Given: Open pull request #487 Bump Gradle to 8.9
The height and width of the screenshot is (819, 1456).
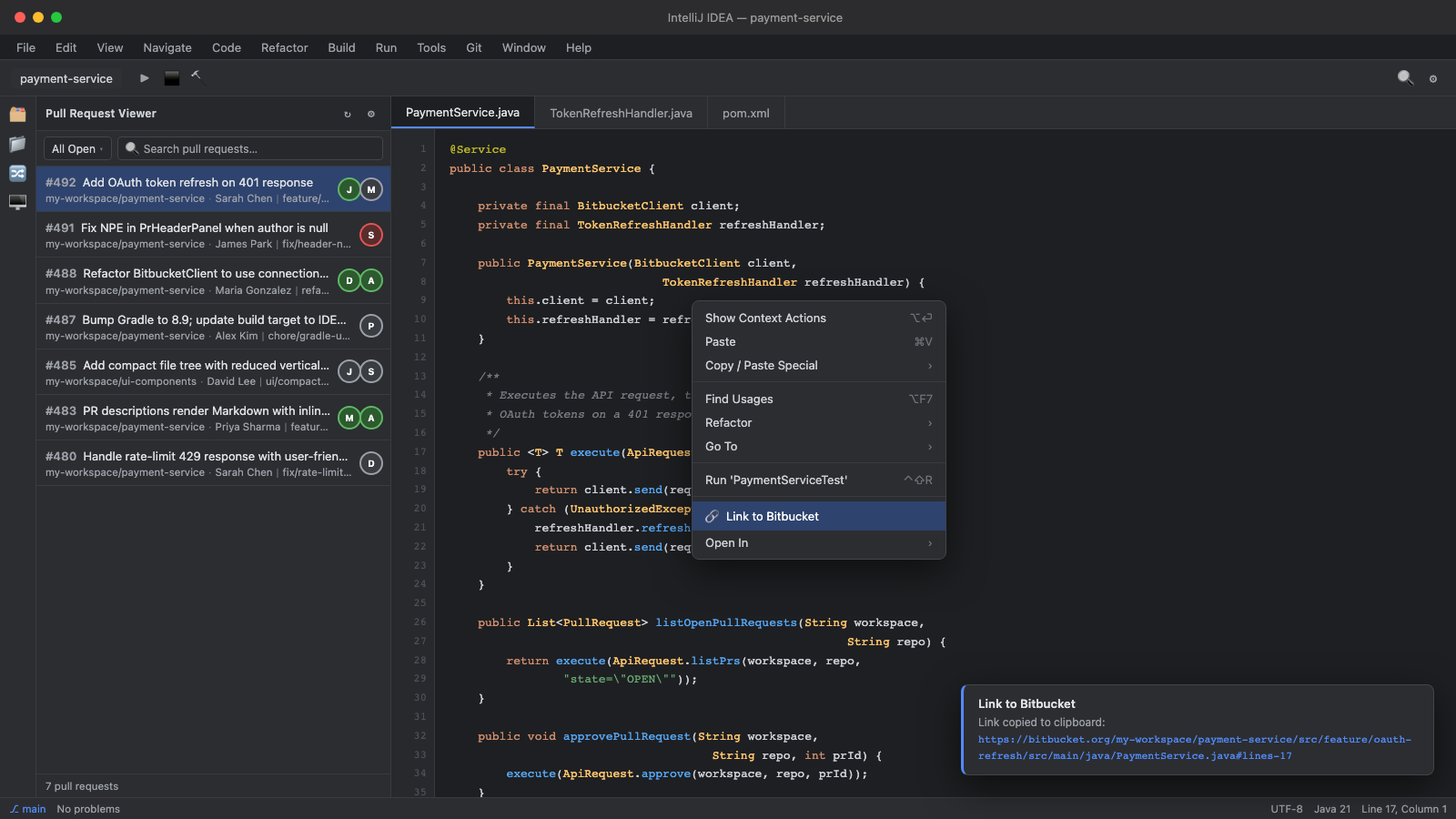Looking at the screenshot, I should point(213,326).
